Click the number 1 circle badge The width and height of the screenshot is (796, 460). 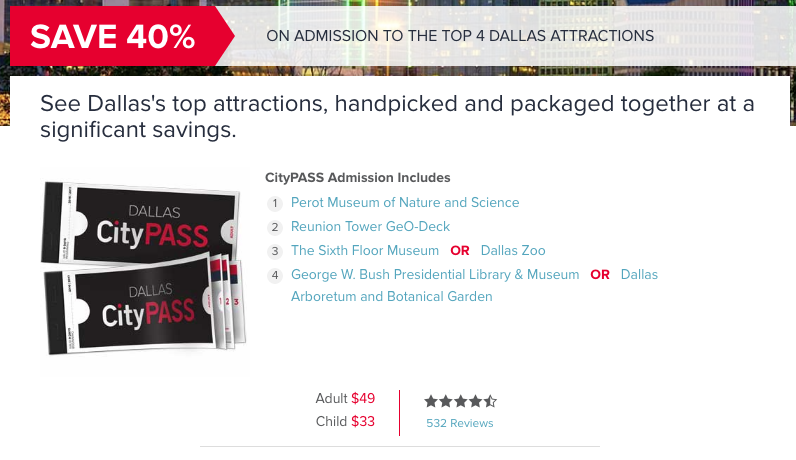[x=275, y=204]
